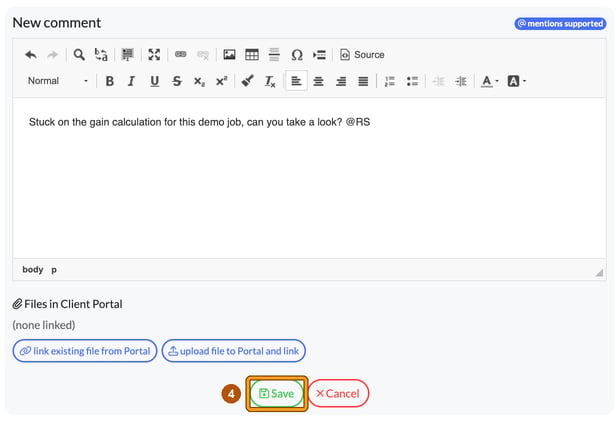Insert horizontal line icon
This screenshot has width=616, height=429.
click(x=274, y=54)
